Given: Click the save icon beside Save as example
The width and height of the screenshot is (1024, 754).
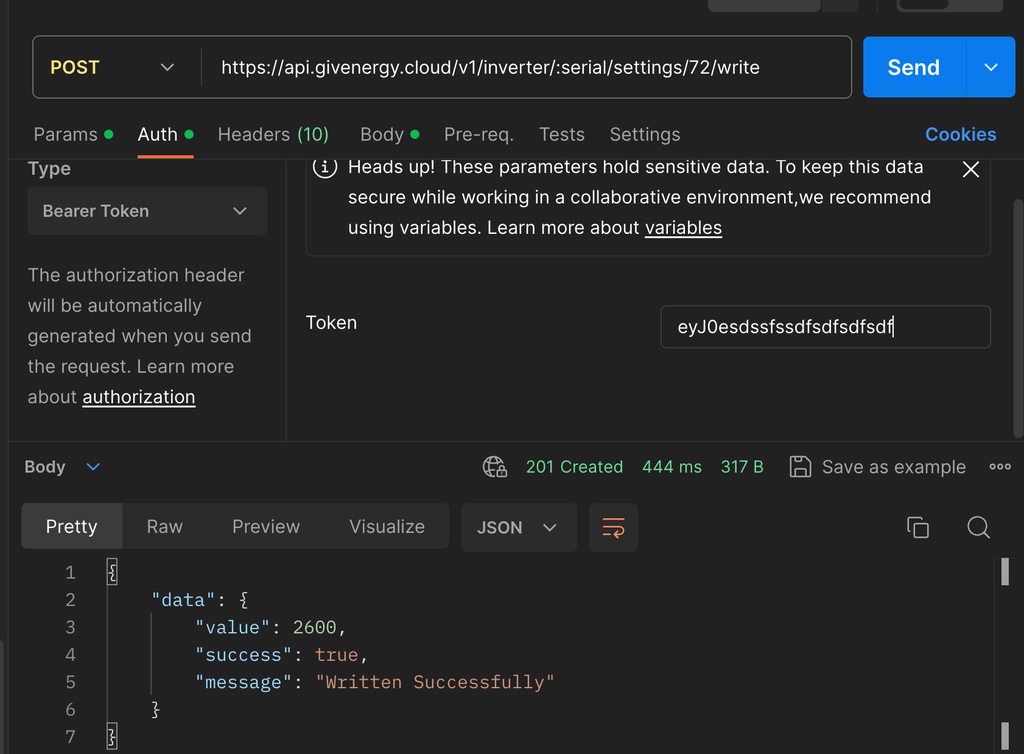Looking at the screenshot, I should [x=800, y=467].
